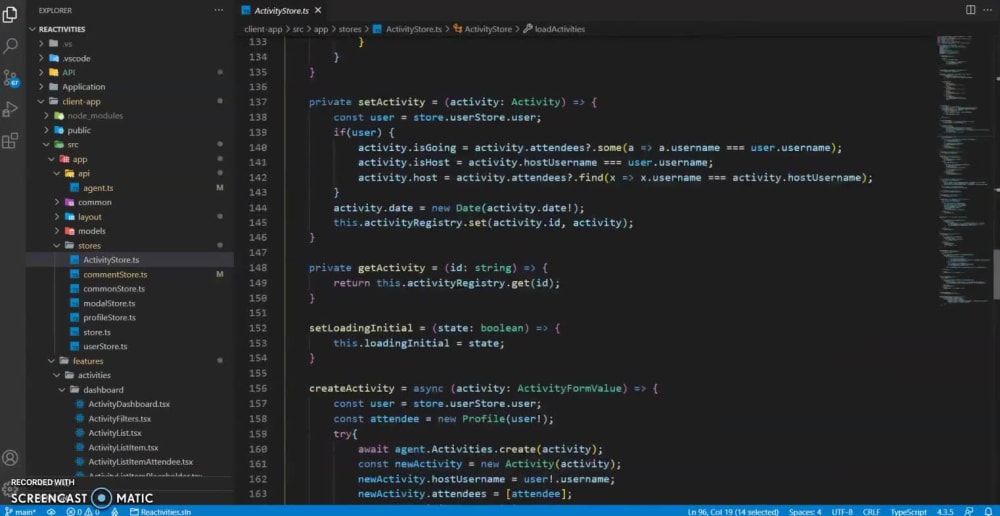Collapse the src folder
The height and width of the screenshot is (516, 1000).
[130, 144]
